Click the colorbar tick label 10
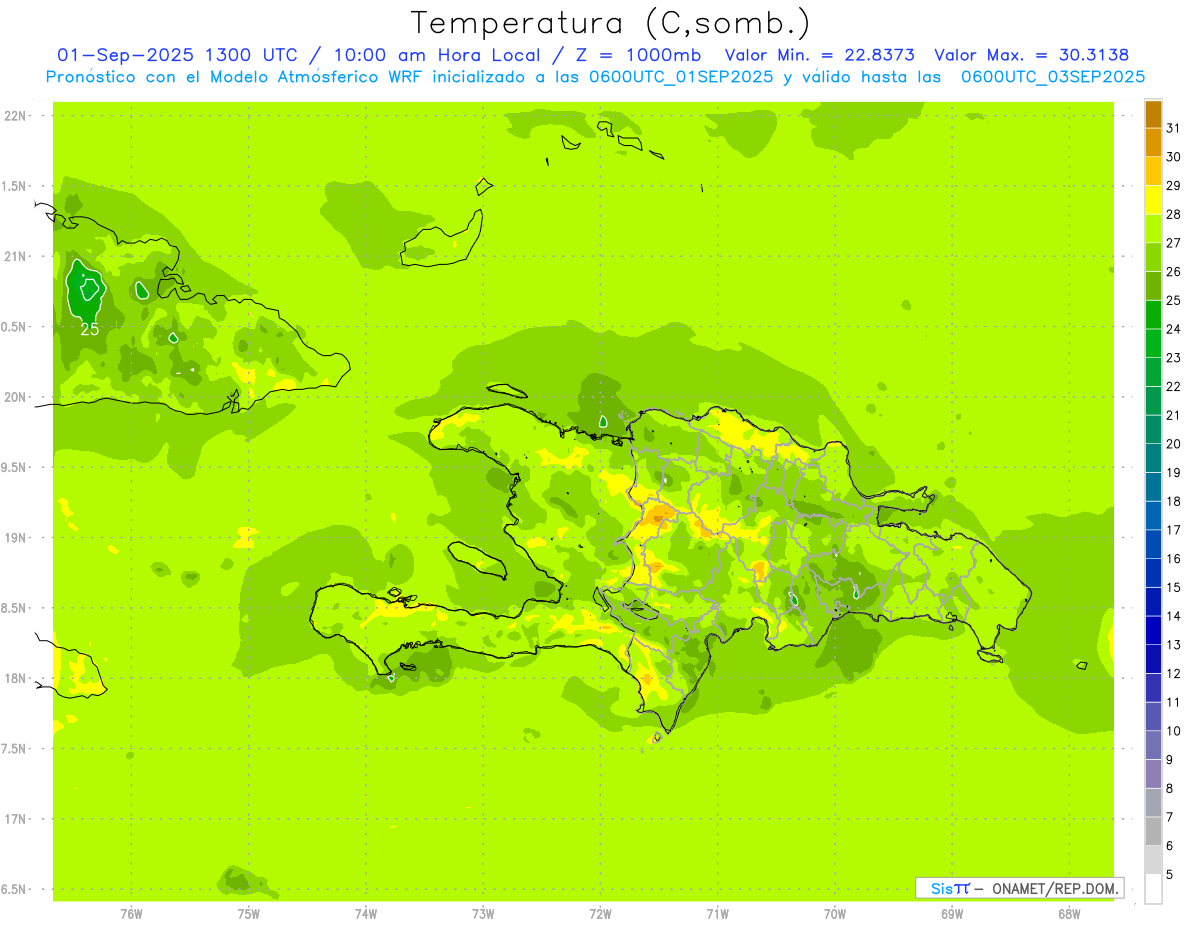 (1173, 731)
